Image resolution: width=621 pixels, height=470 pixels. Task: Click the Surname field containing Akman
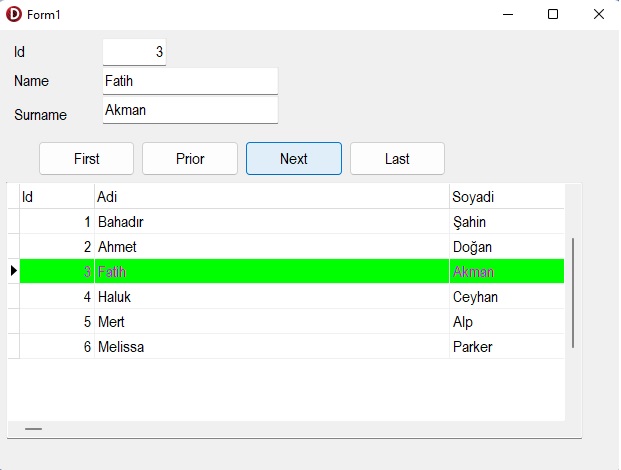(190, 110)
